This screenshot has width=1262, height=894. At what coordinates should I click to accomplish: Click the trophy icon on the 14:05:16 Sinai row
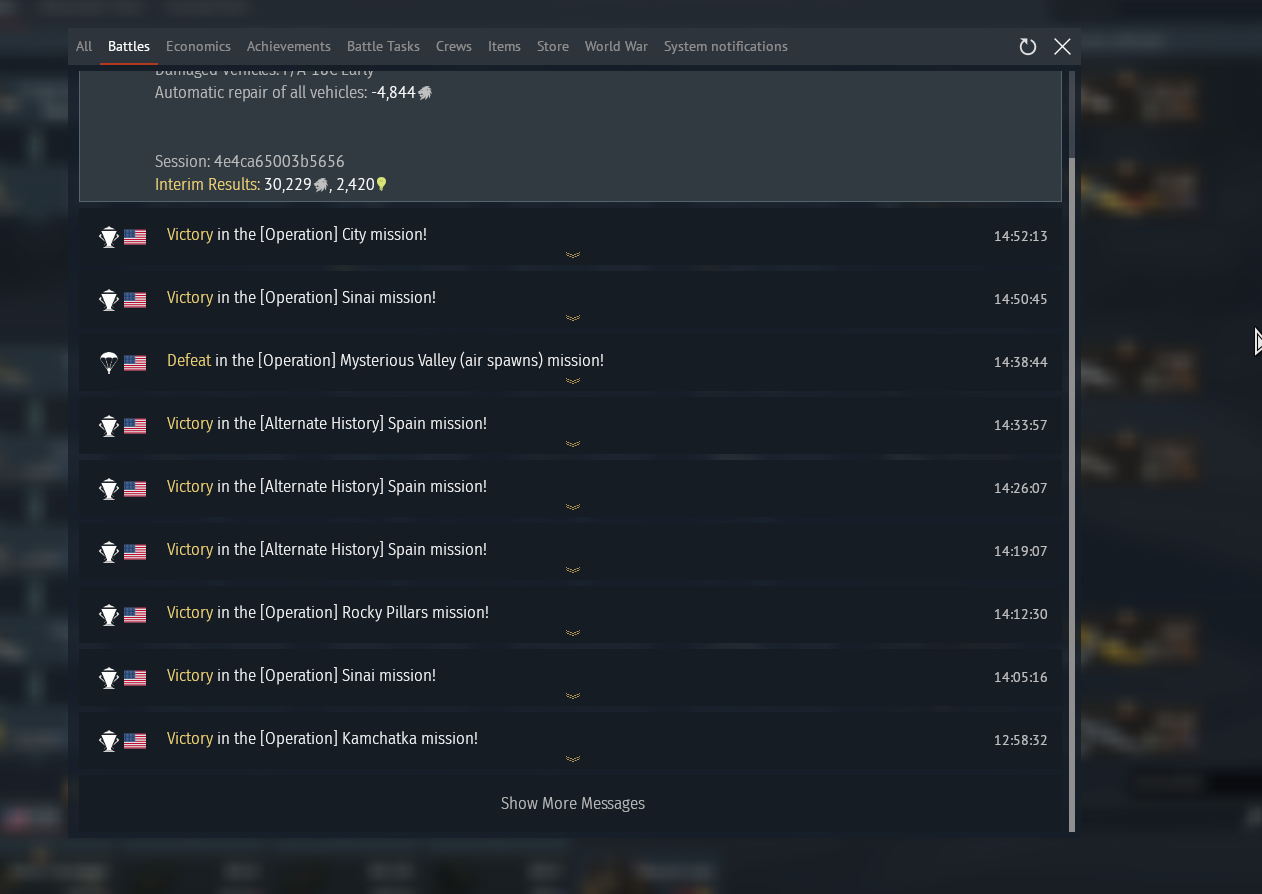[109, 678]
